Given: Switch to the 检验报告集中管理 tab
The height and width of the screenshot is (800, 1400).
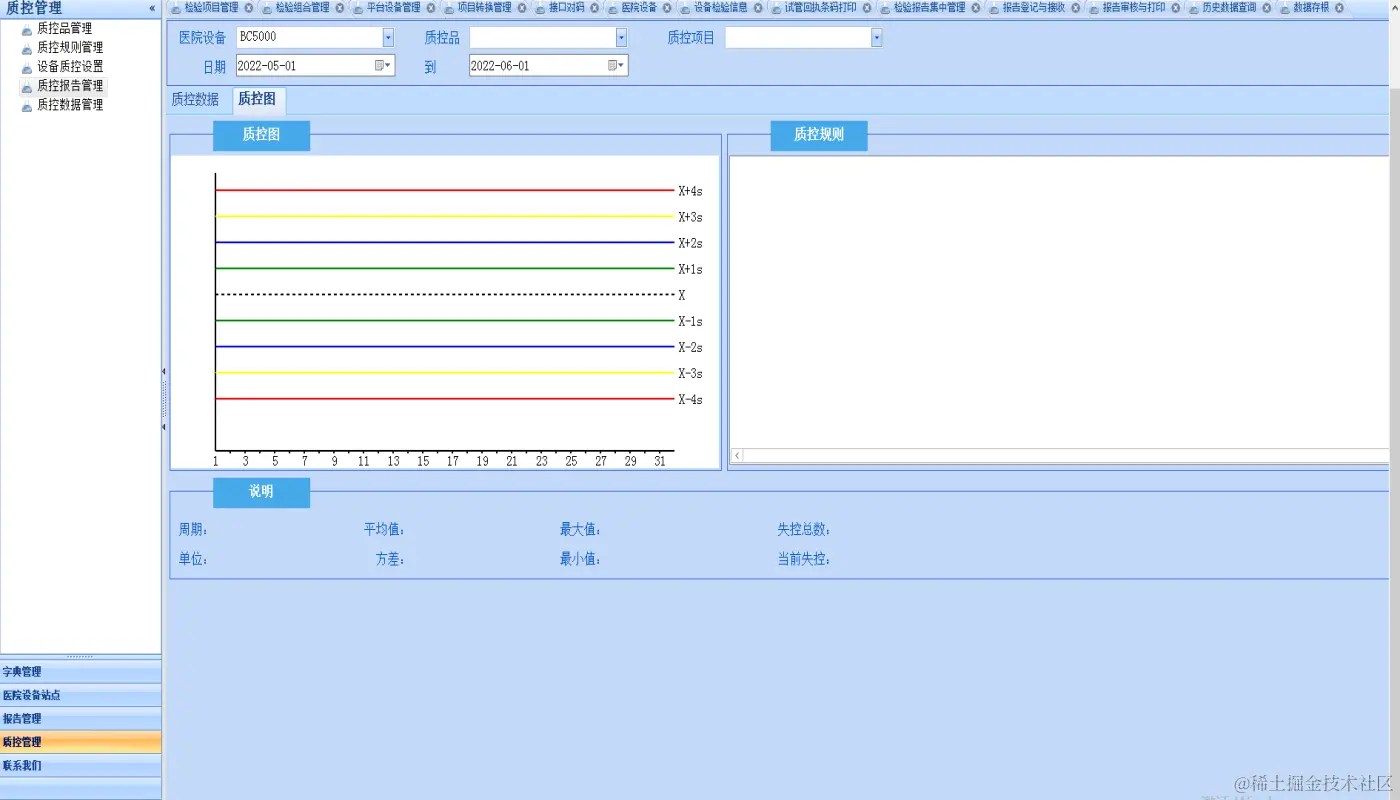Looking at the screenshot, I should tap(929, 8).
